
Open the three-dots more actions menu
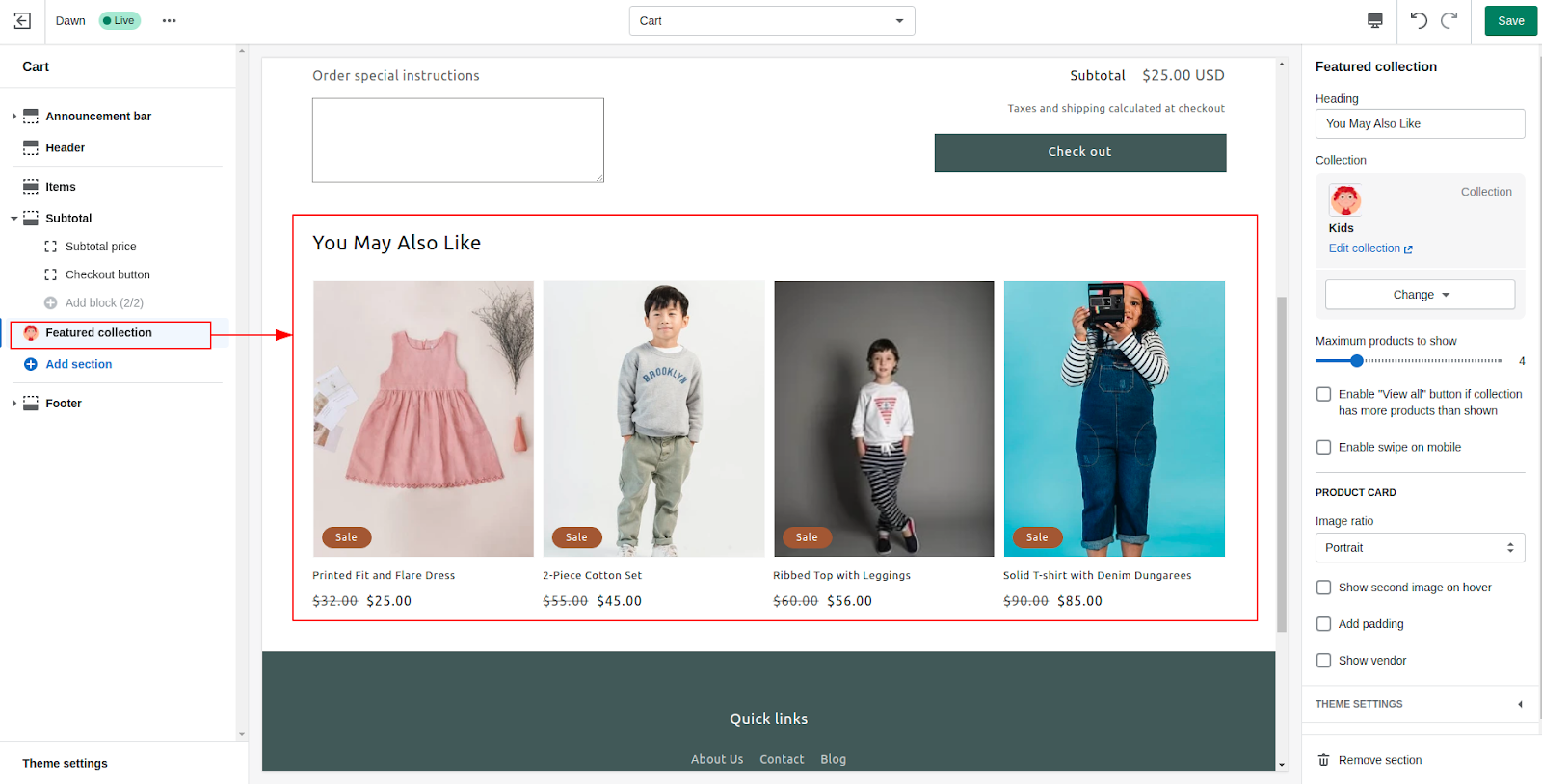[x=170, y=20]
